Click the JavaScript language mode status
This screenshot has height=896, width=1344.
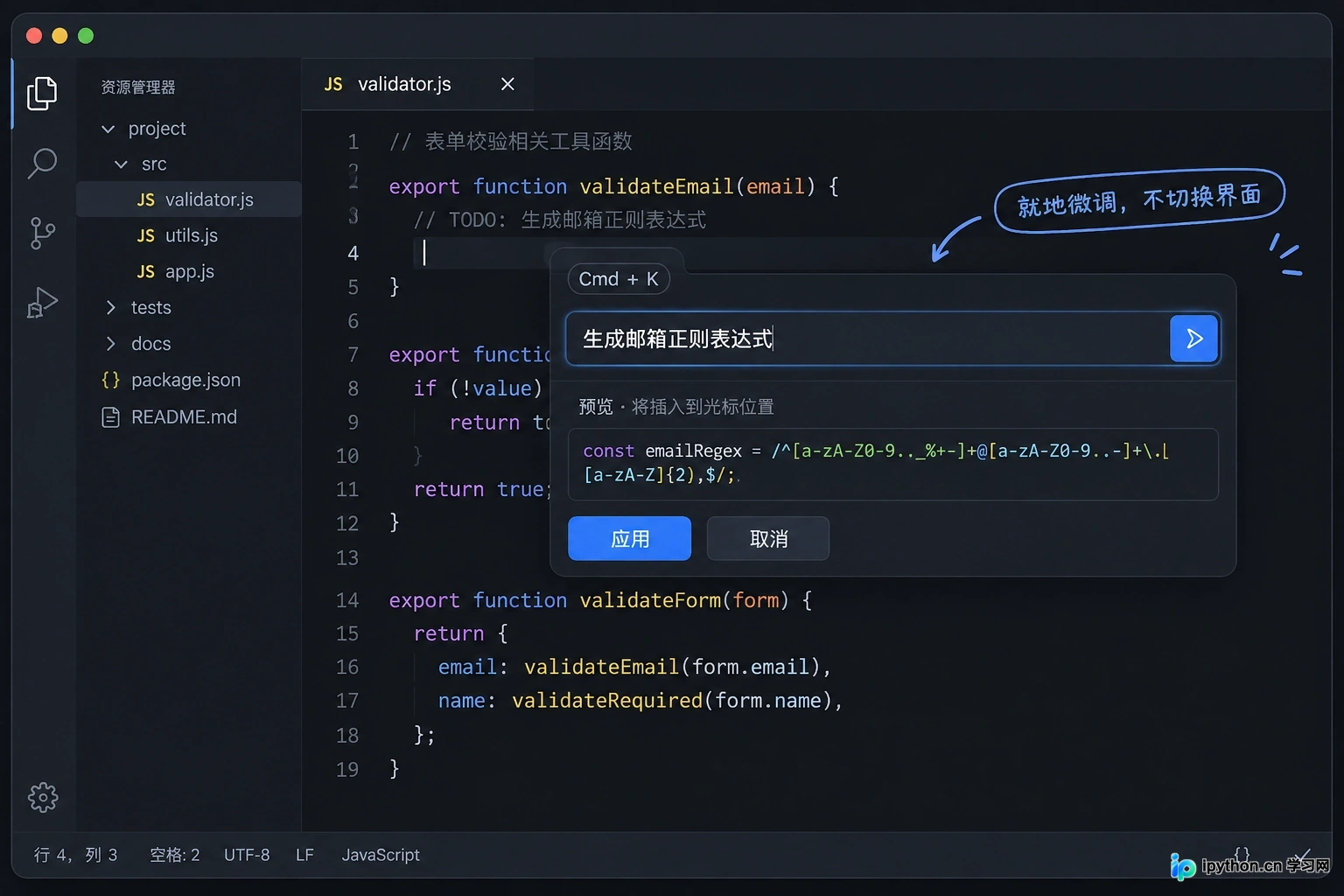click(381, 855)
